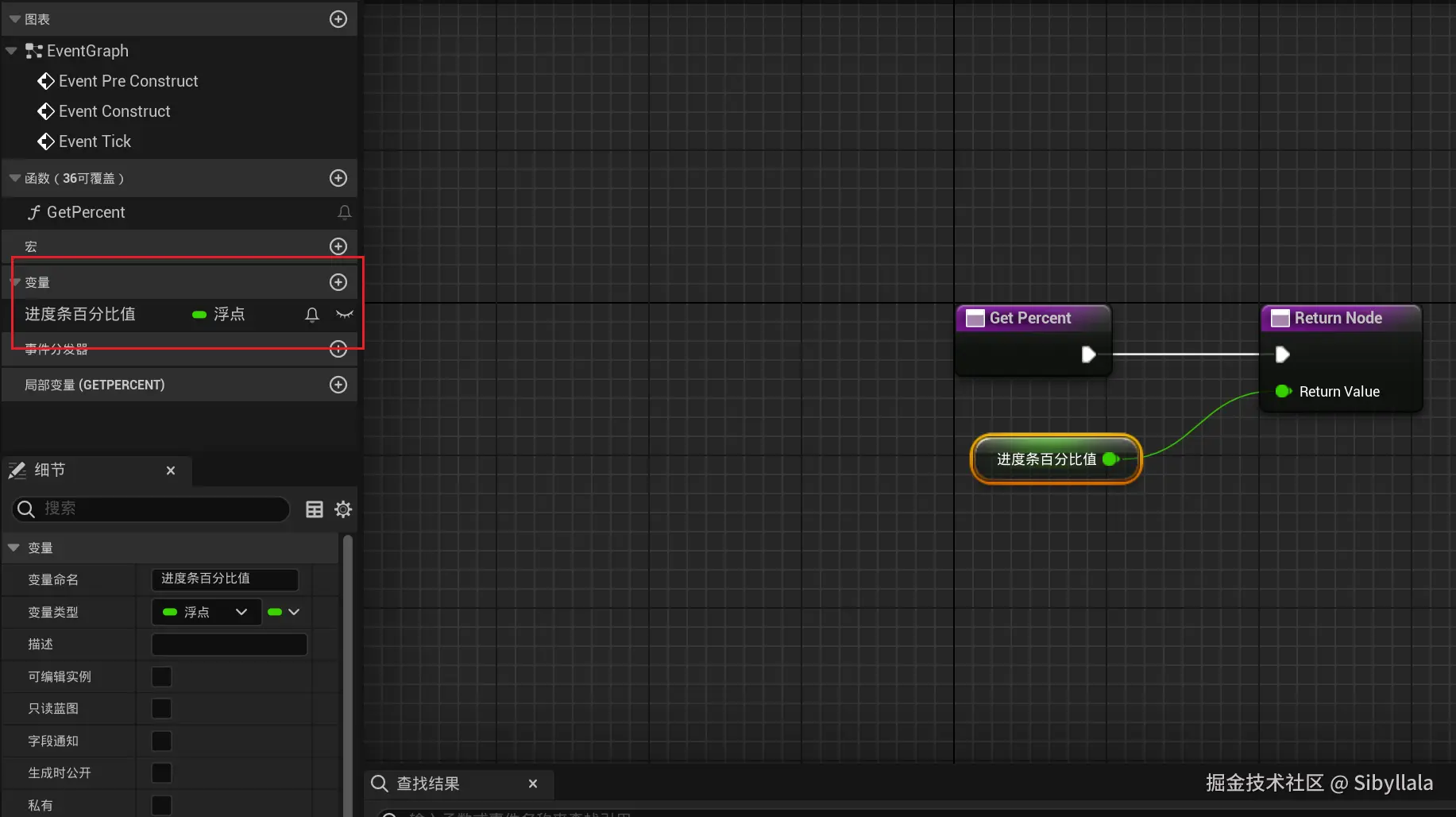The image size is (1456, 817).
Task: Select the 进度条百分比值 variable in the list
Action: point(80,315)
